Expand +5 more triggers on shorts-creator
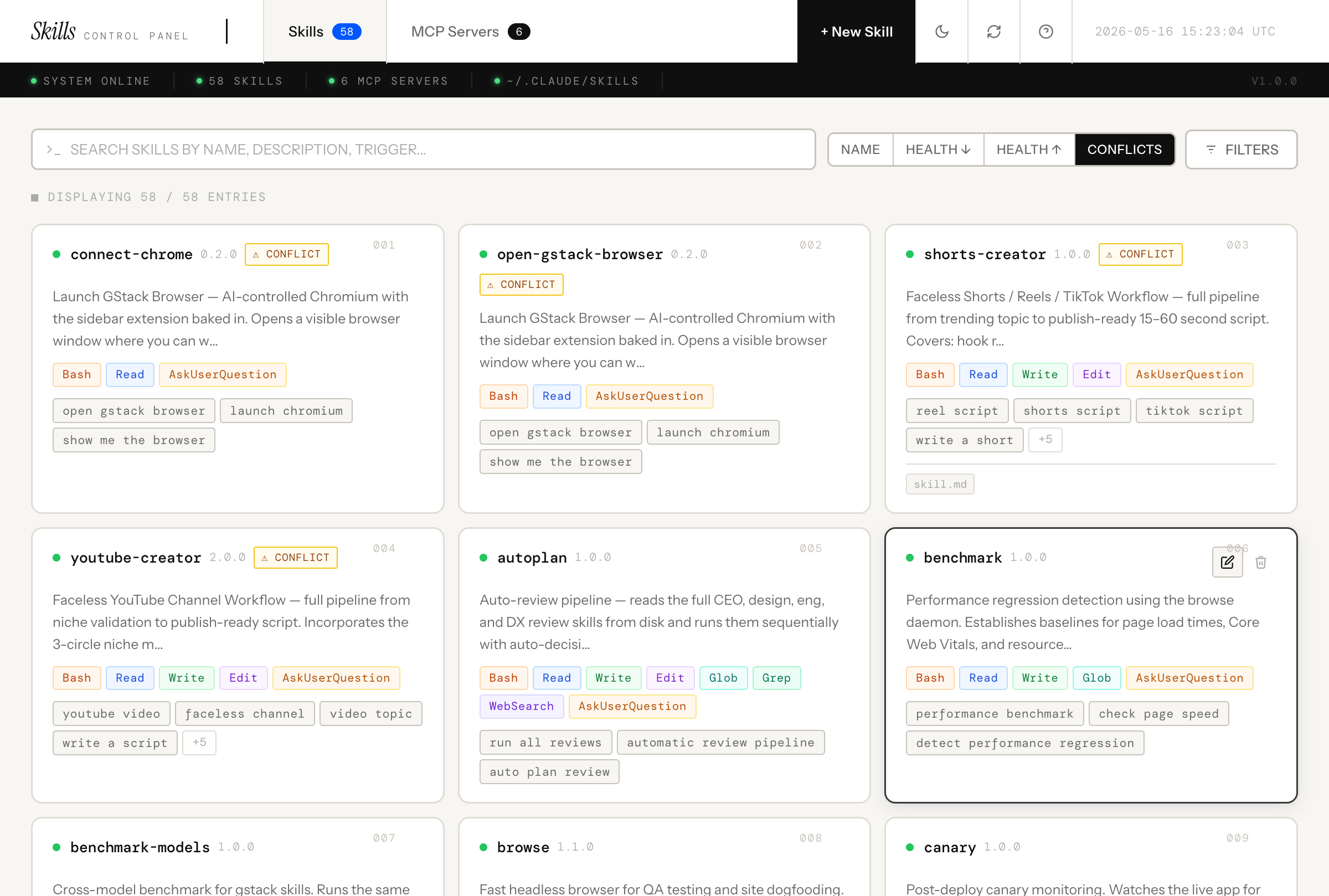The image size is (1329, 896). (1045, 440)
